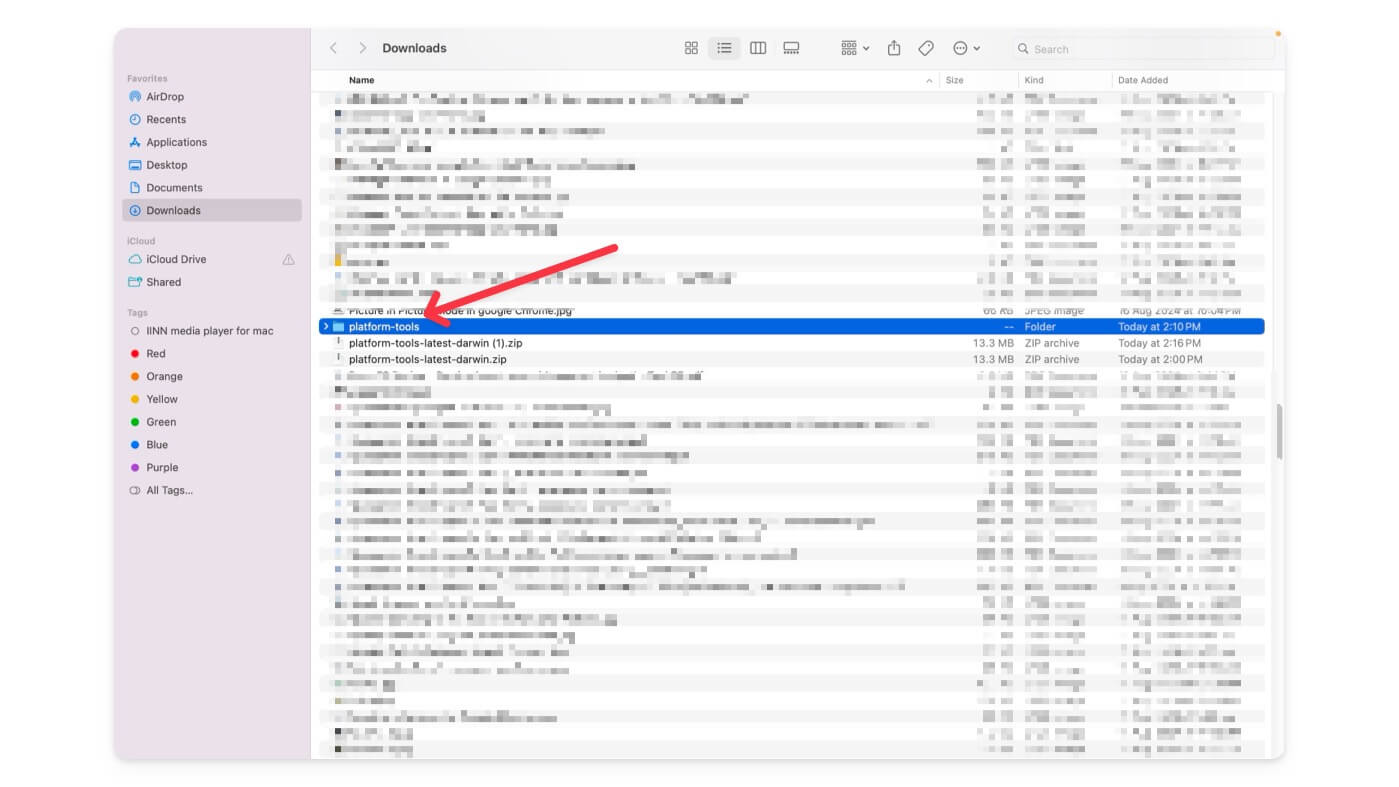Image resolution: width=1399 pixels, height=787 pixels.
Task: Select the platform-tools folder name
Action: (x=384, y=327)
